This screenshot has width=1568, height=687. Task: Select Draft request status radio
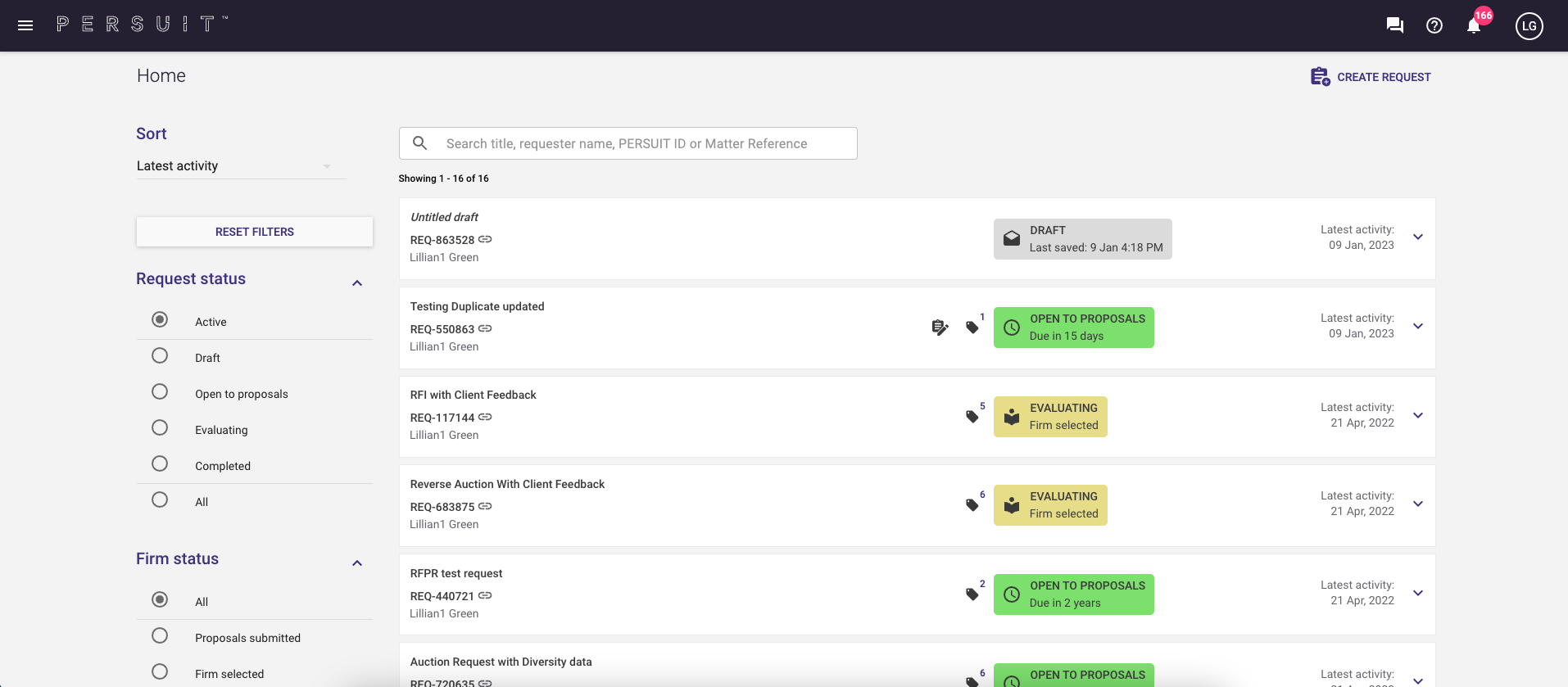pyautogui.click(x=160, y=355)
